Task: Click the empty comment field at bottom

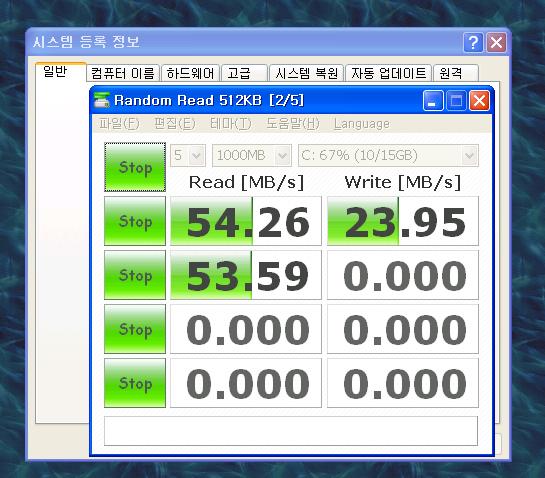Action: tap(291, 431)
